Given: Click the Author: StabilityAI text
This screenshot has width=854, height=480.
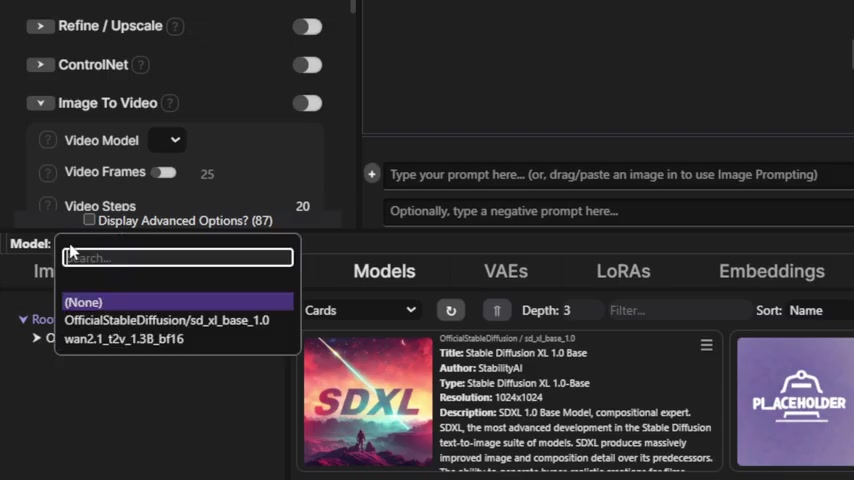Looking at the screenshot, I should coord(481,368).
